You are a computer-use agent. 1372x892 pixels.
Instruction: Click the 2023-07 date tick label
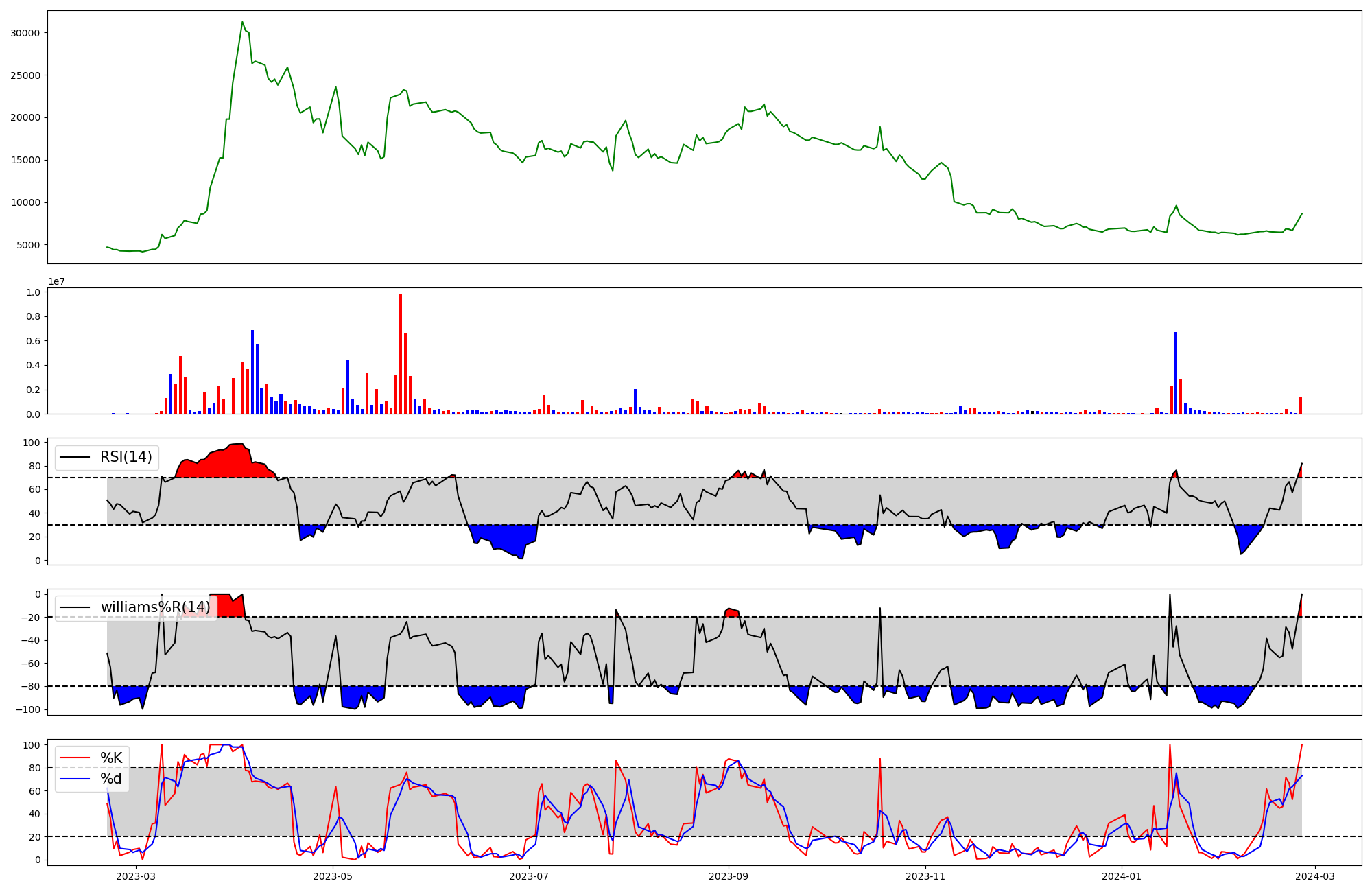(530, 876)
